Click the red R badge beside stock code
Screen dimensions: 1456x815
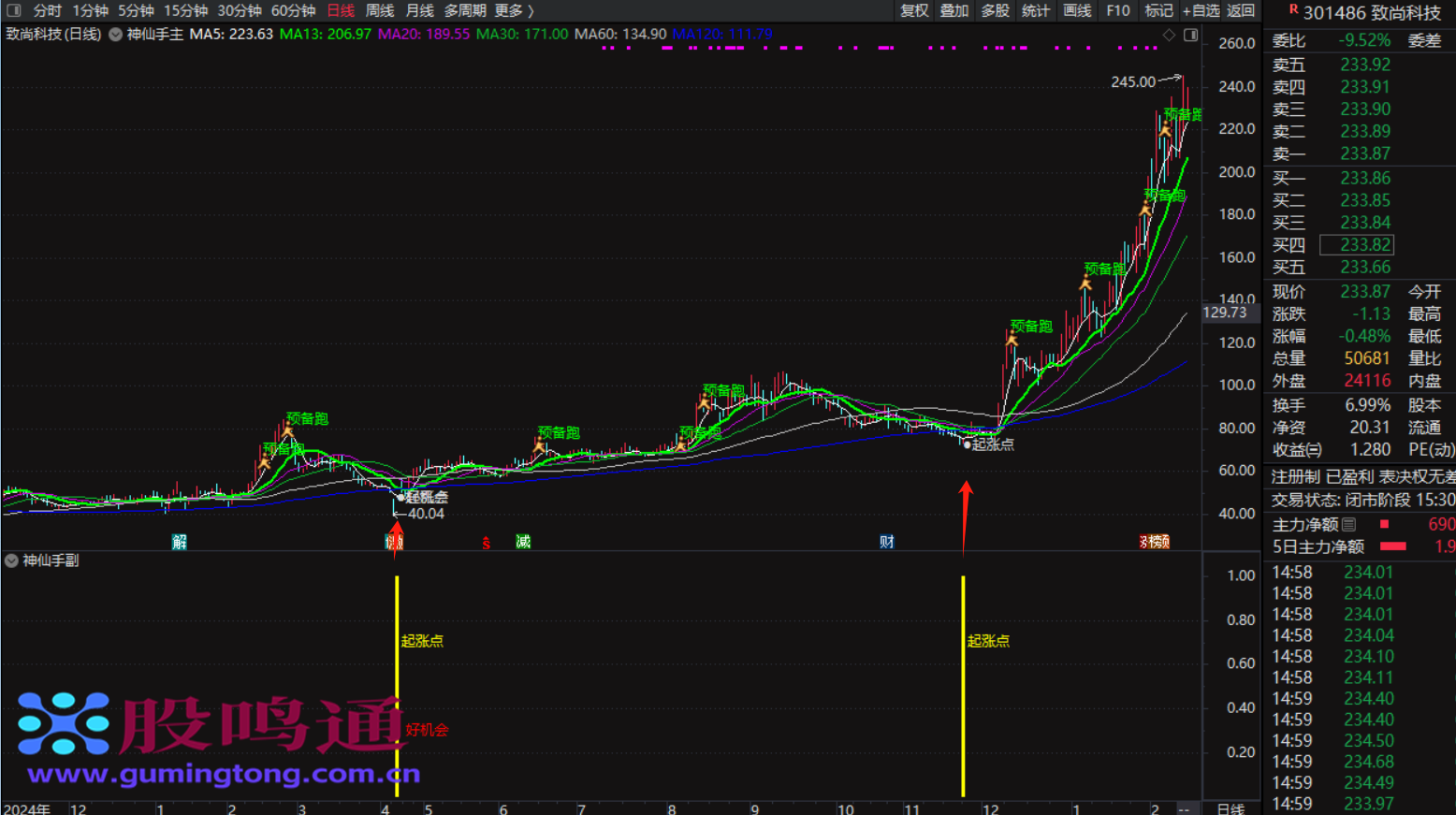coord(1292,9)
